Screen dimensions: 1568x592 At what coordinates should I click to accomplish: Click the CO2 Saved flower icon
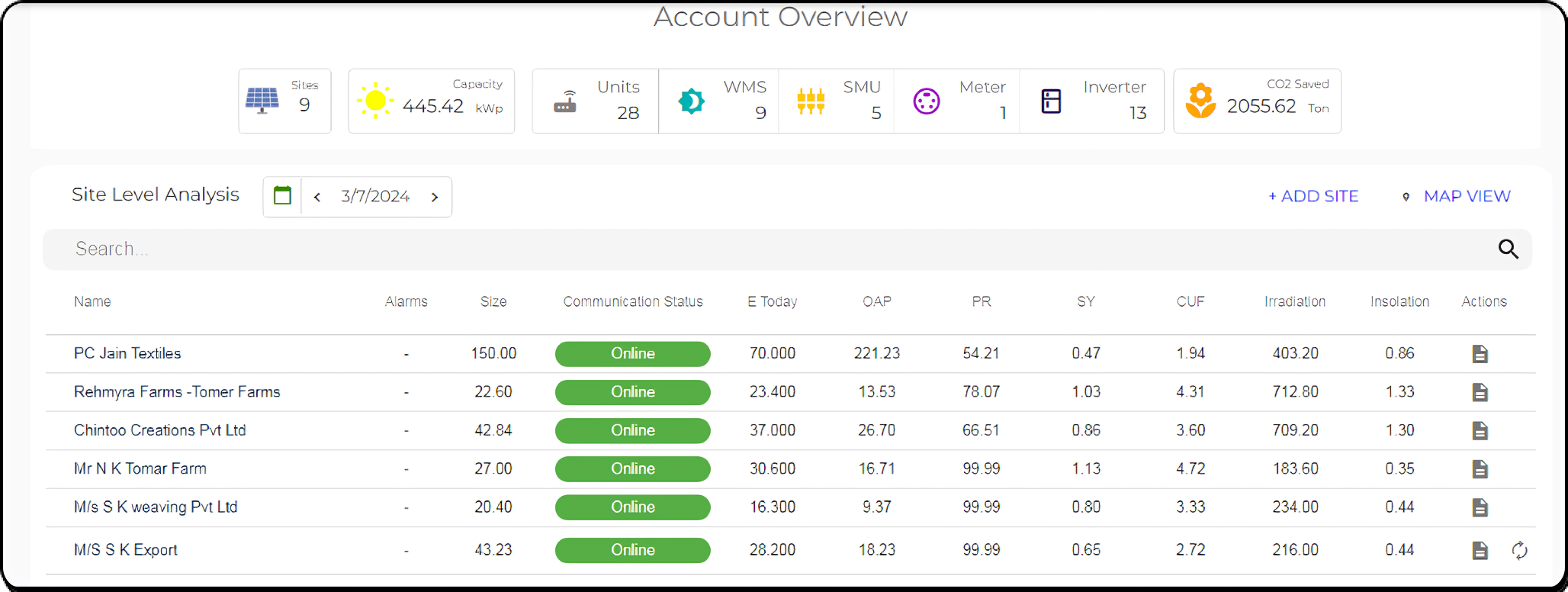click(1200, 101)
